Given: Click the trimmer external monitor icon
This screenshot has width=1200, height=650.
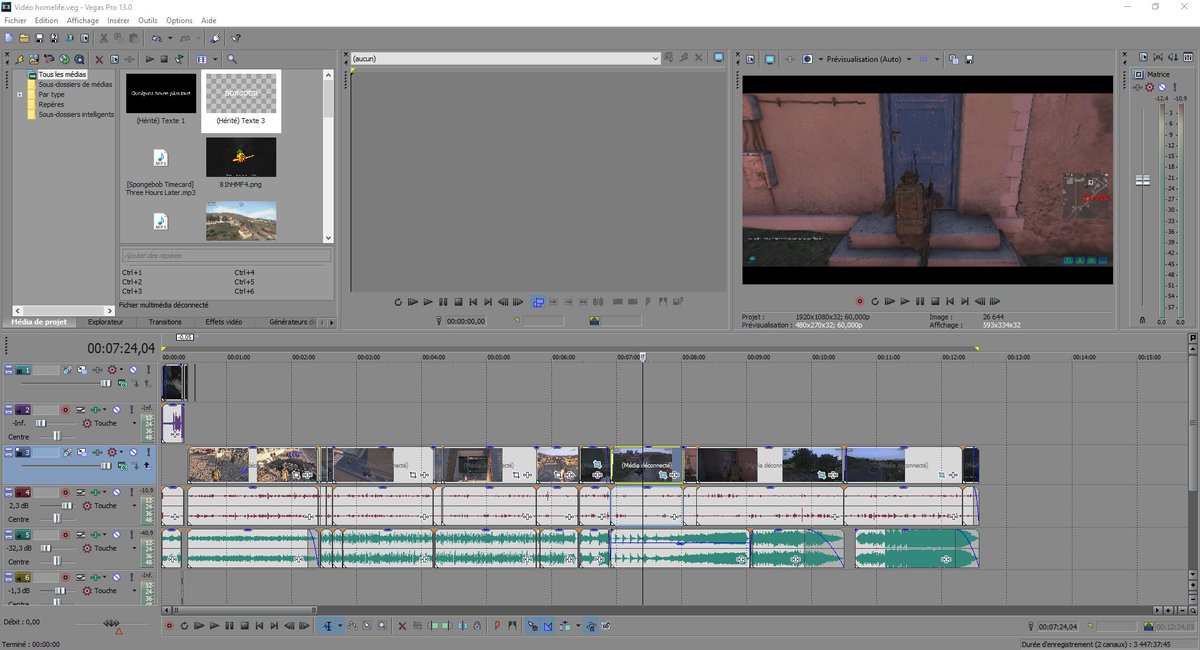Looking at the screenshot, I should [718, 58].
